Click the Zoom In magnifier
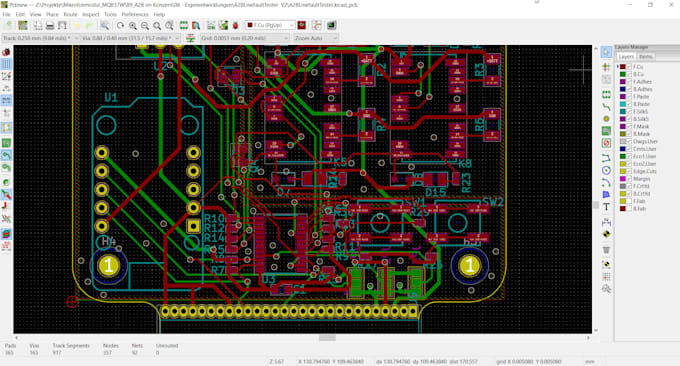Viewport: 680px width, 366px height. coord(133,26)
